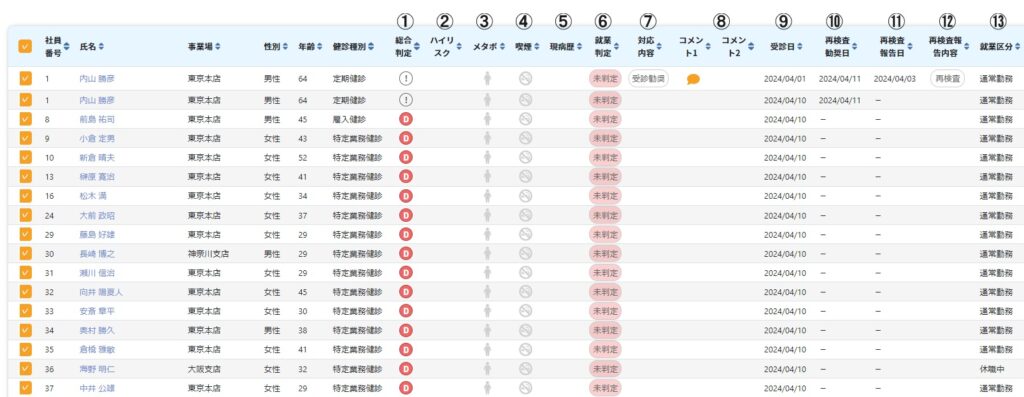This screenshot has height=397, width=1024.
Task: Click the no-smoking icon for employee 8
Action: tap(525, 119)
